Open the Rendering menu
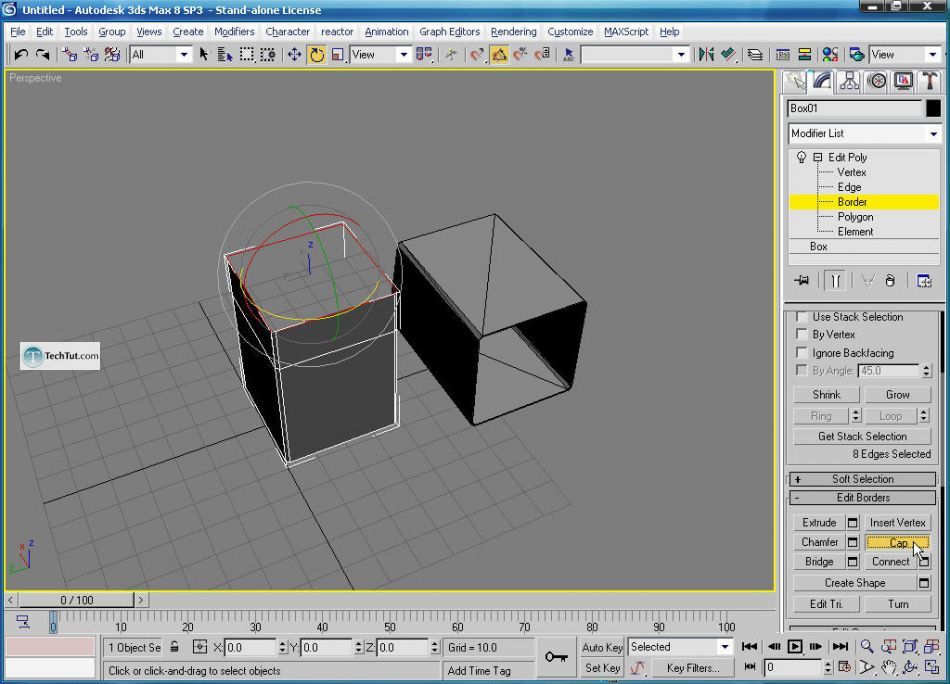The width and height of the screenshot is (950, 684). point(513,32)
